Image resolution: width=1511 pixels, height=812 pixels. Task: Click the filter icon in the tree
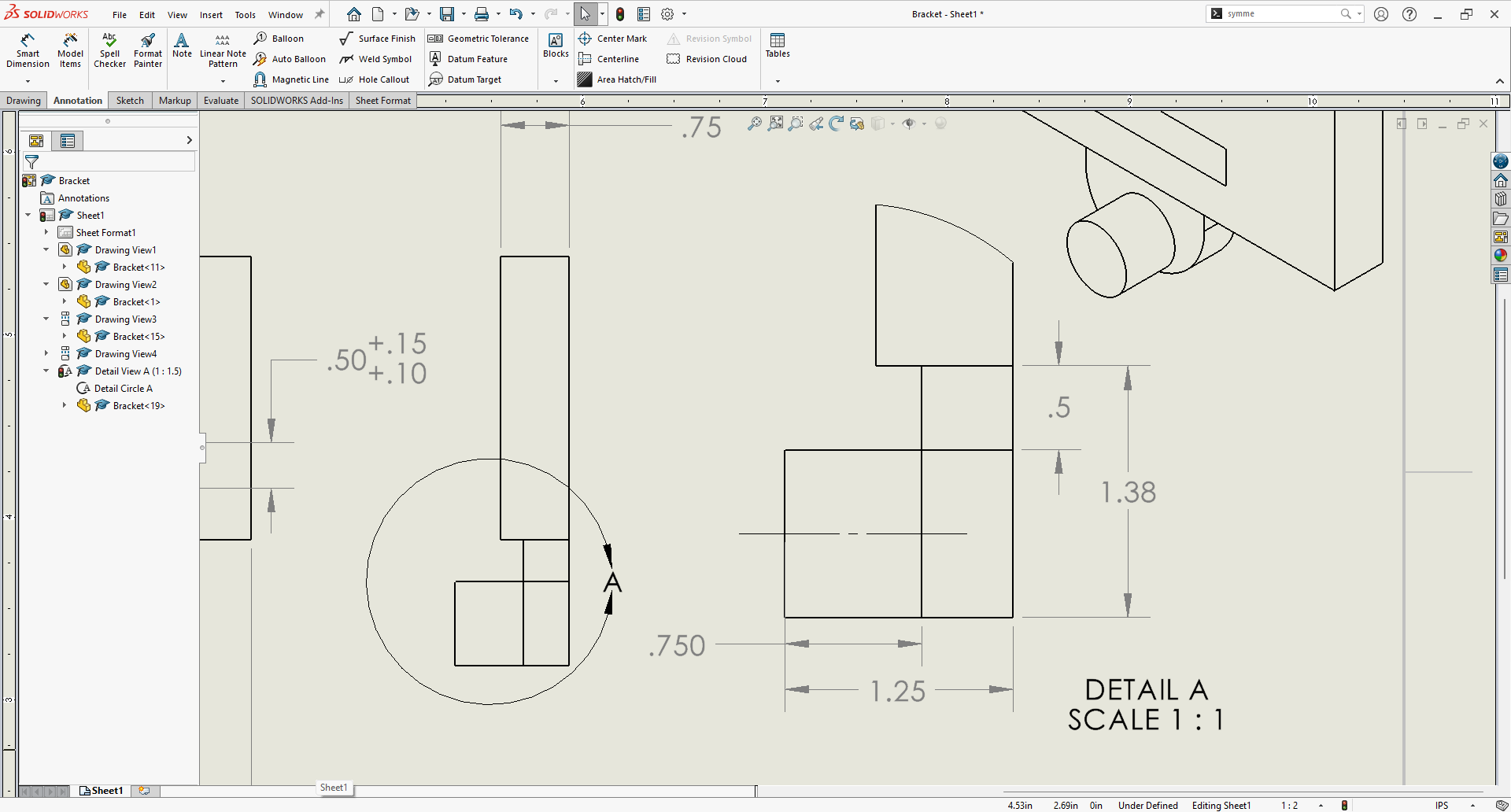pyautogui.click(x=32, y=162)
